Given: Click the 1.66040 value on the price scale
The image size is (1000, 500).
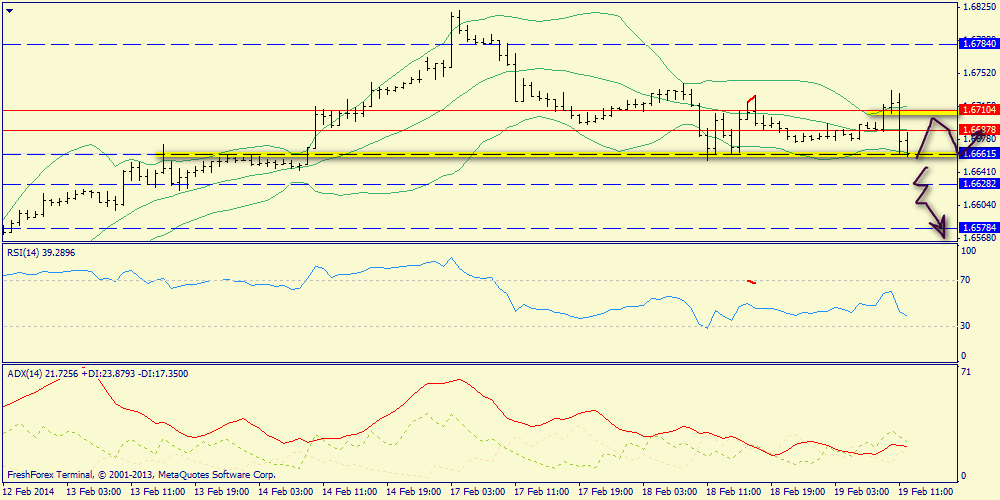Looking at the screenshot, I should pos(980,205).
